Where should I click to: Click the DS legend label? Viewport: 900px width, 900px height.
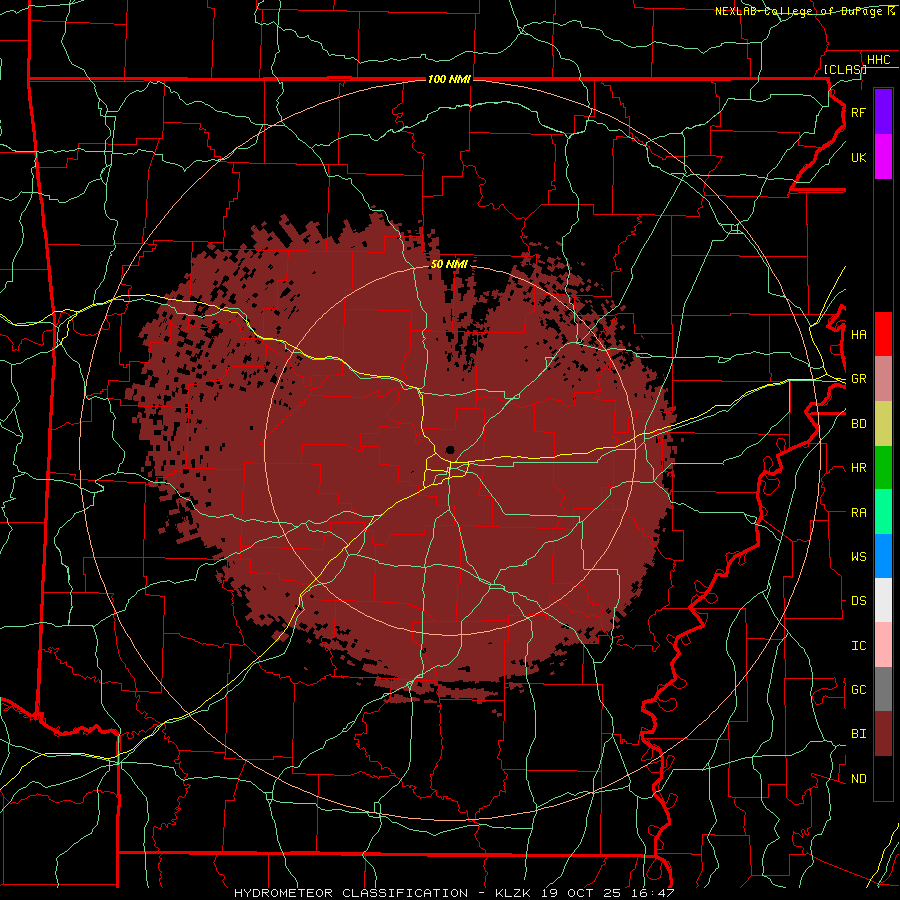[858, 600]
